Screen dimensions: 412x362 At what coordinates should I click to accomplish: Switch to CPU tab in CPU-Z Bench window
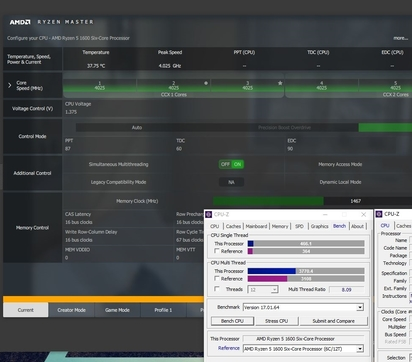point(215,226)
